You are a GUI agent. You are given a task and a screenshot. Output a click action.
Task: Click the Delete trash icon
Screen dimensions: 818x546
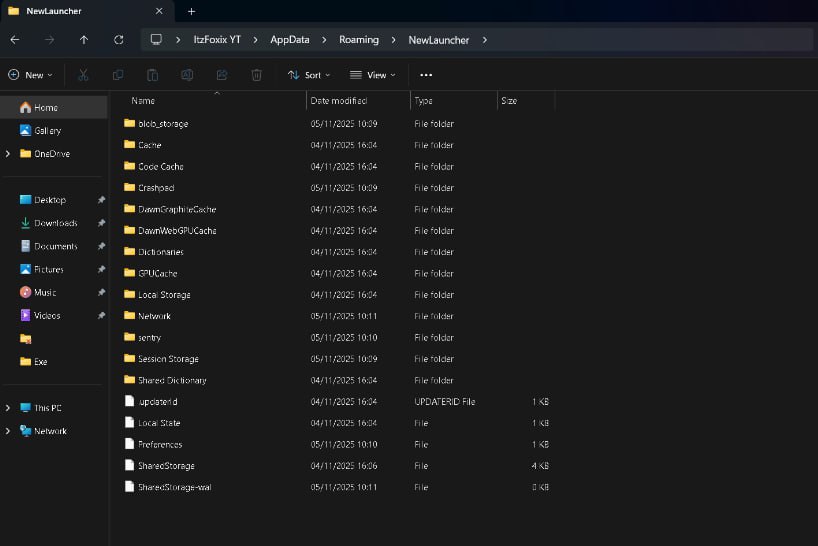point(257,75)
